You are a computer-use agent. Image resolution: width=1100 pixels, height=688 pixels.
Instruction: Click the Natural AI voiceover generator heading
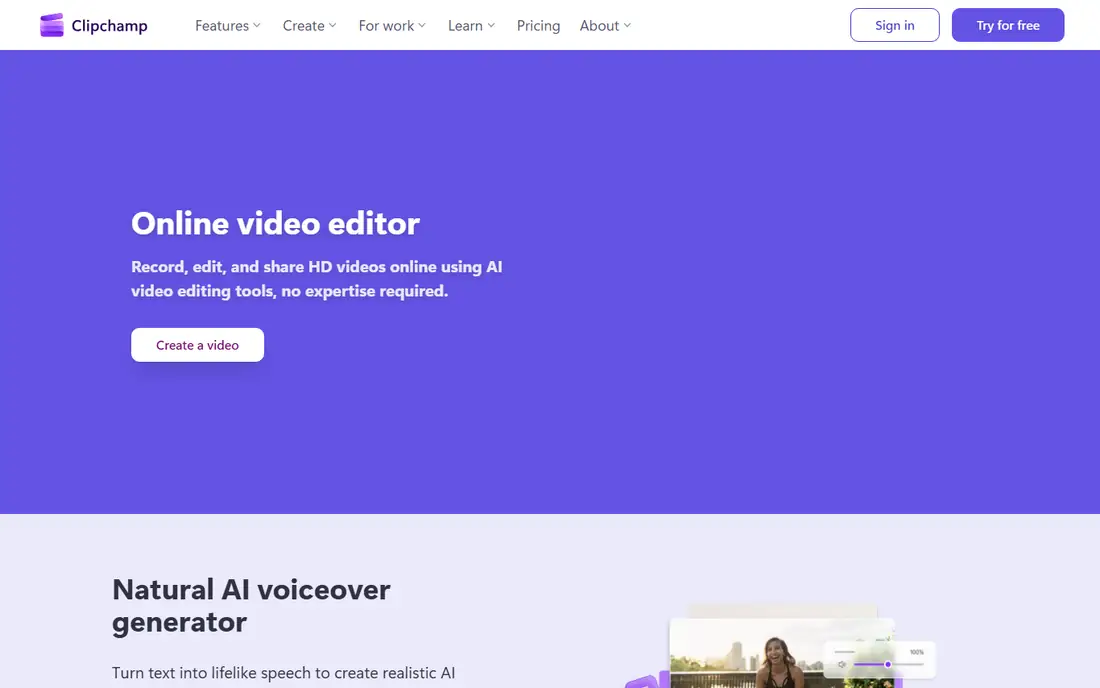click(251, 606)
